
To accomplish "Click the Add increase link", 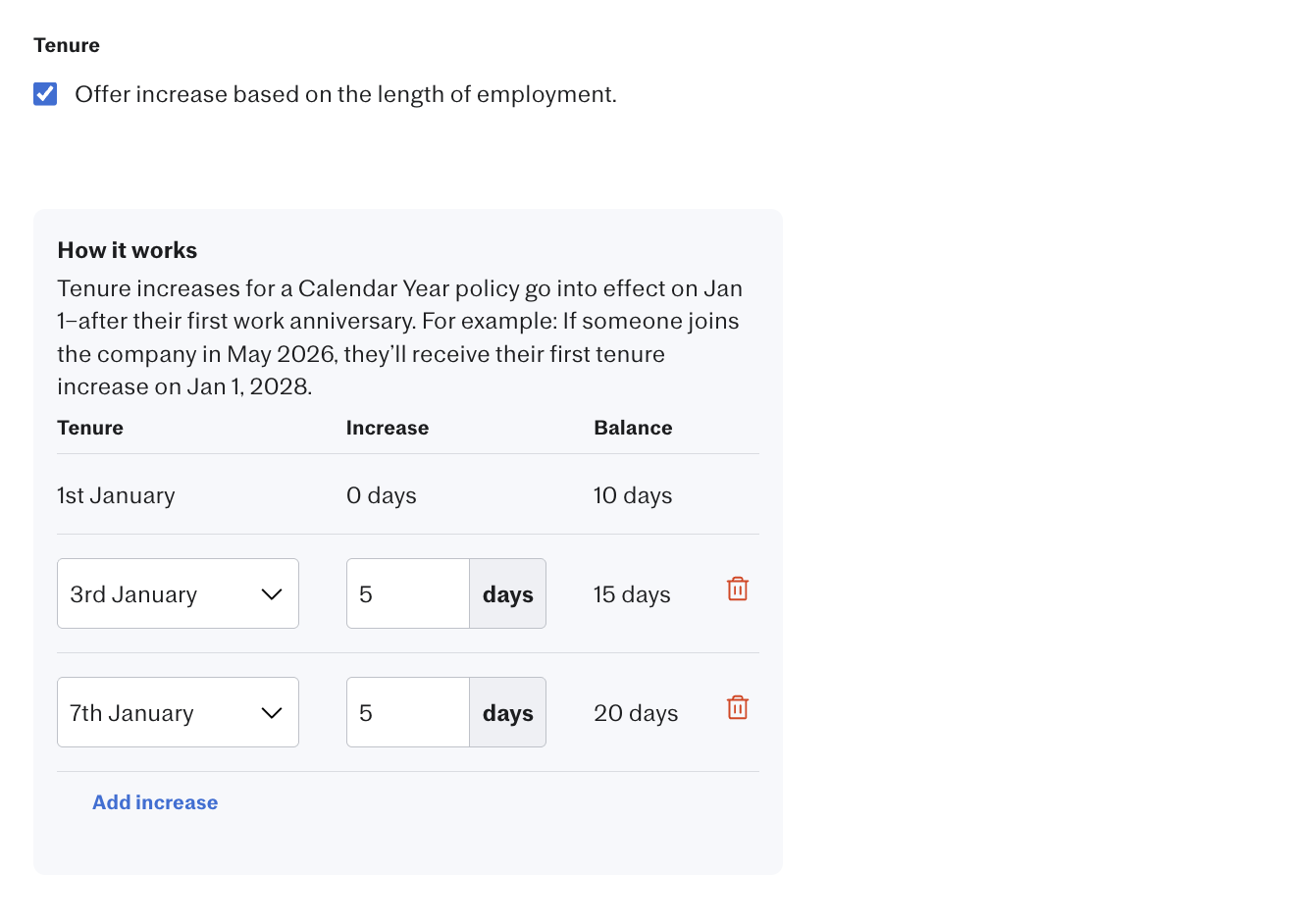I will coord(155,802).
